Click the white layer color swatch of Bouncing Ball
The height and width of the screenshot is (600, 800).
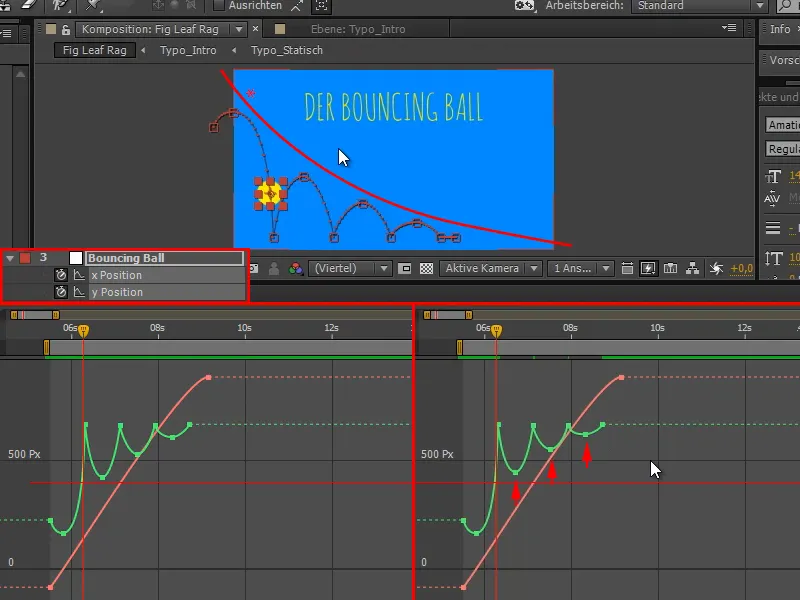pos(76,259)
